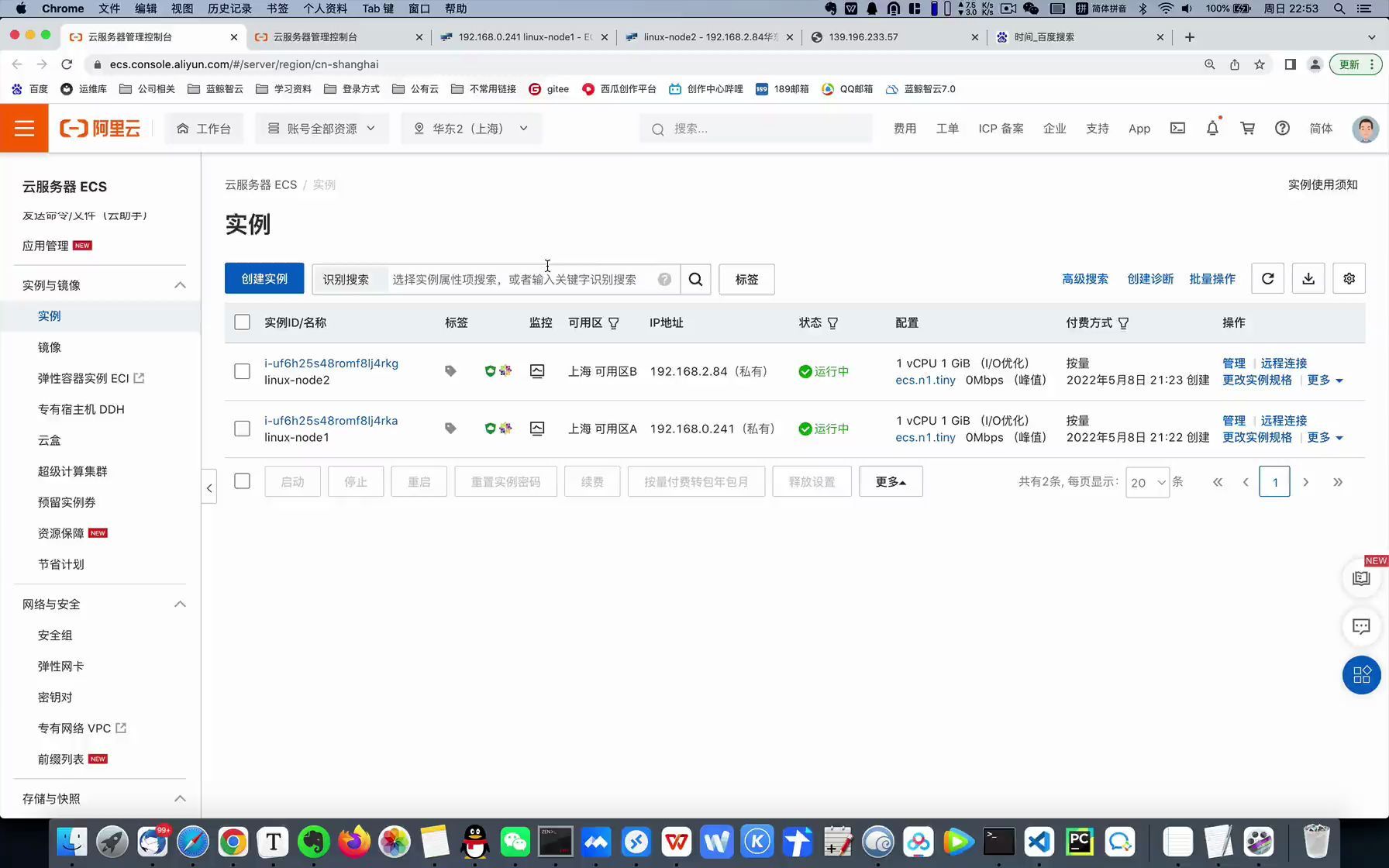Edit tag icon for linux-node2
The width and height of the screenshot is (1389, 868).
pos(450,371)
